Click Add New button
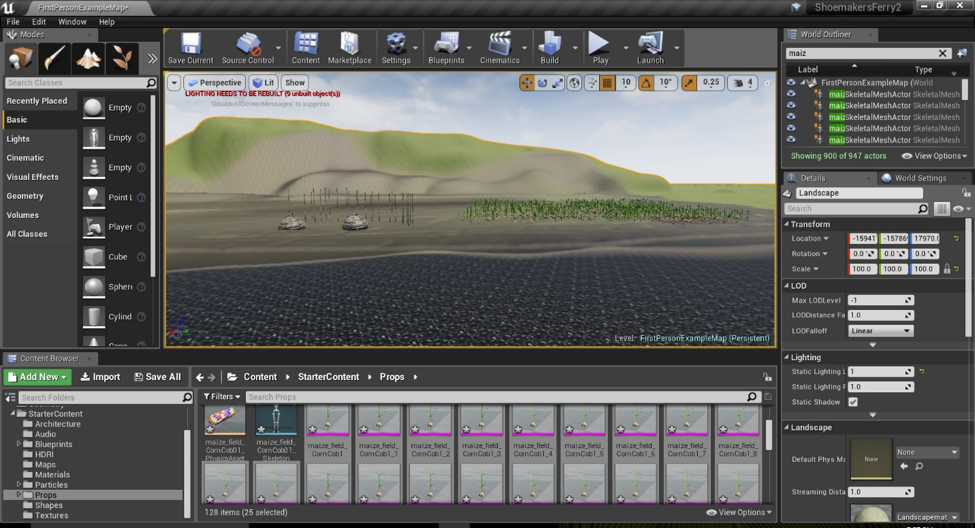This screenshot has height=528, width=975. point(38,377)
